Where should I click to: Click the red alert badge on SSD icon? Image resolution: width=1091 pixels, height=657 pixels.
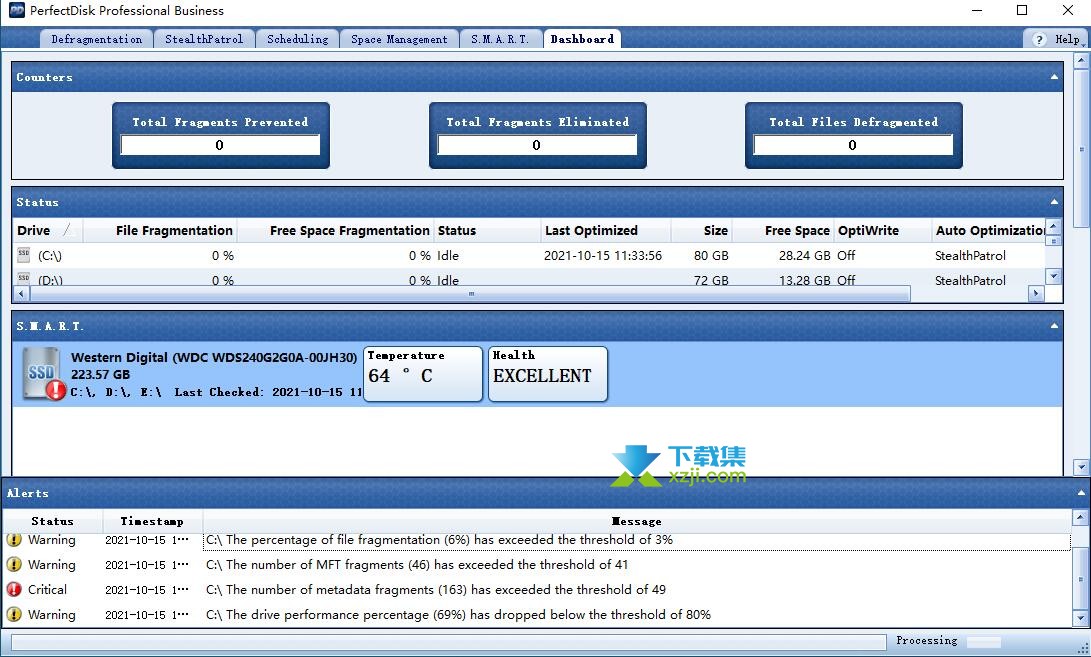[x=56, y=390]
